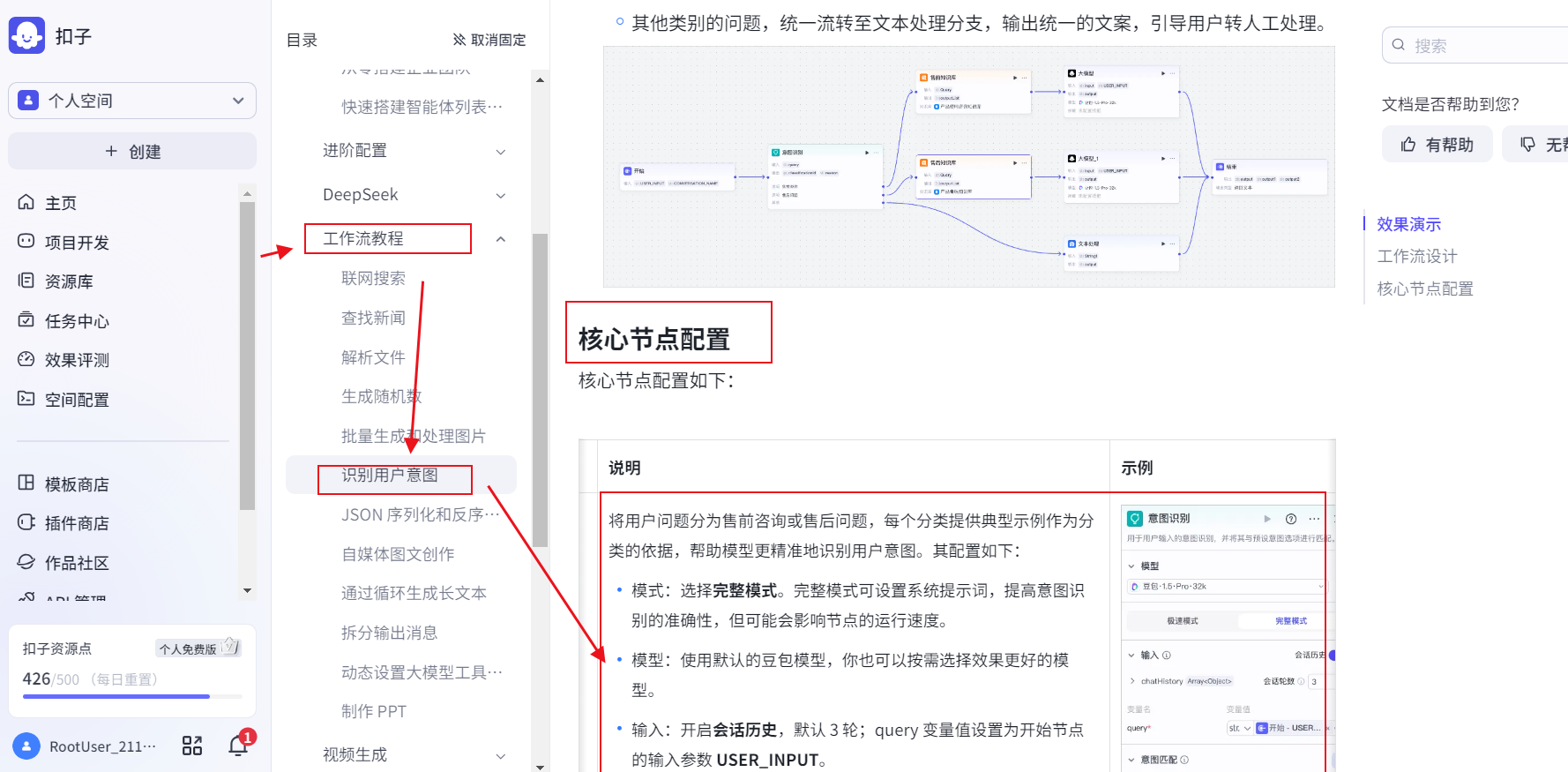The image size is (1568, 772).
Task: Open 联网搜索 tutorial page
Action: tap(373, 279)
